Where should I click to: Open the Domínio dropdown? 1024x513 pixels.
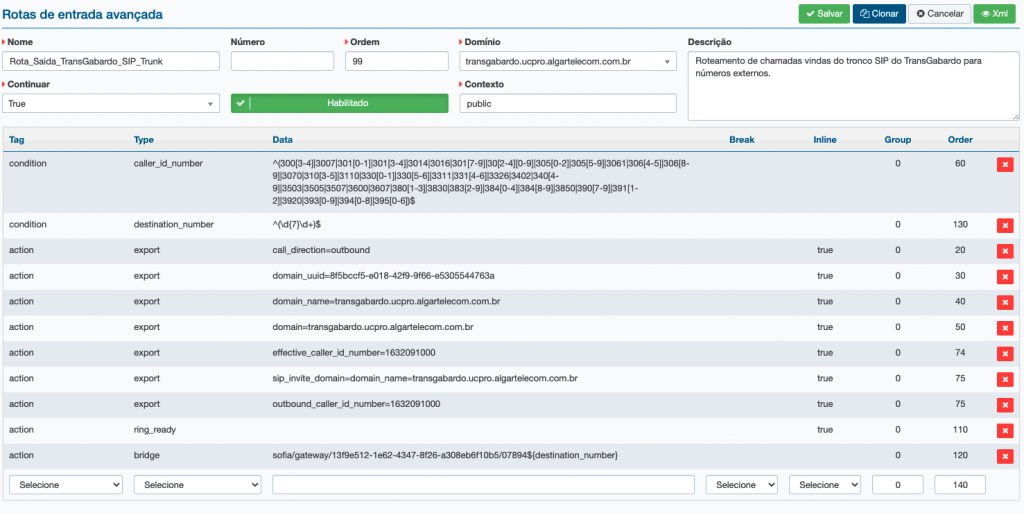(568, 62)
